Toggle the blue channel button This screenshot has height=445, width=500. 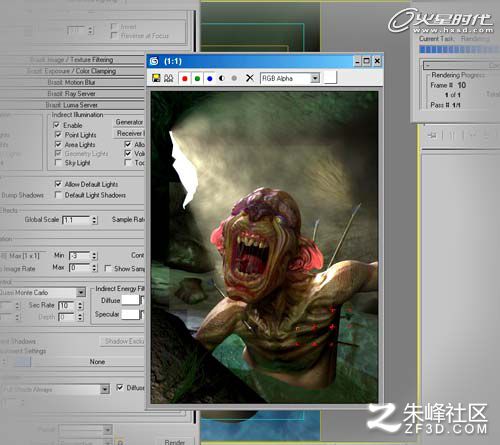point(210,78)
